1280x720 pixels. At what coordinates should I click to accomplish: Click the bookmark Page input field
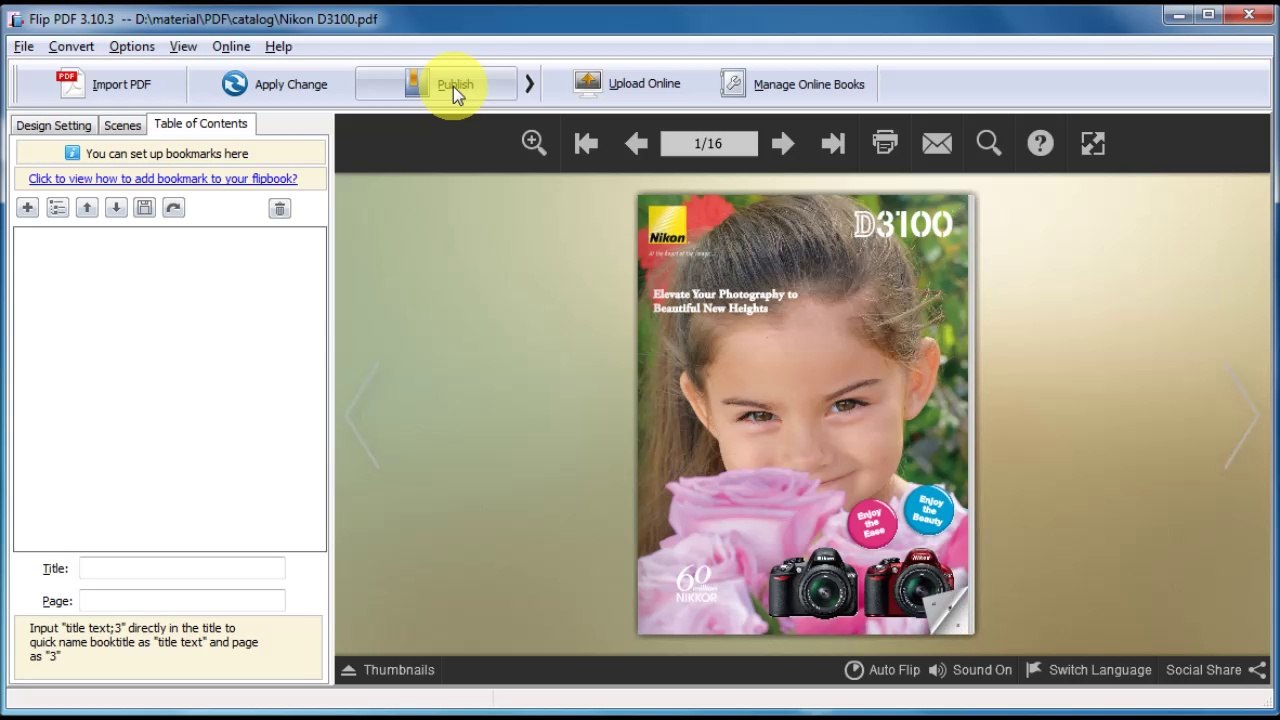coord(182,601)
